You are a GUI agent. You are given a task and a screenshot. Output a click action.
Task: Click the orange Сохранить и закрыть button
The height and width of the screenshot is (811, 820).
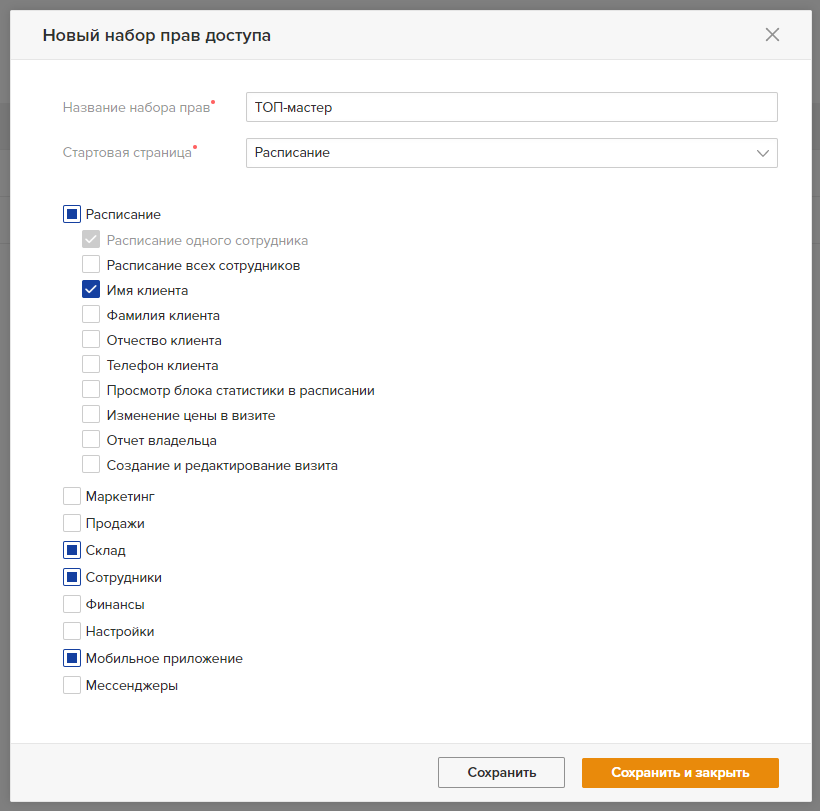[x=680, y=772]
